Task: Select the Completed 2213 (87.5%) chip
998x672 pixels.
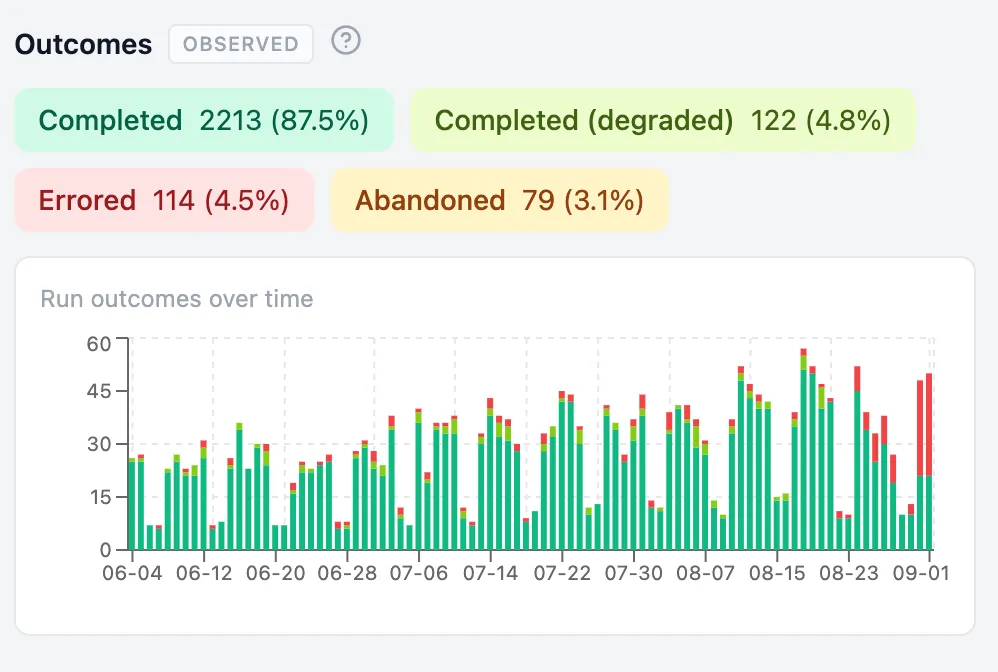Action: 204,120
